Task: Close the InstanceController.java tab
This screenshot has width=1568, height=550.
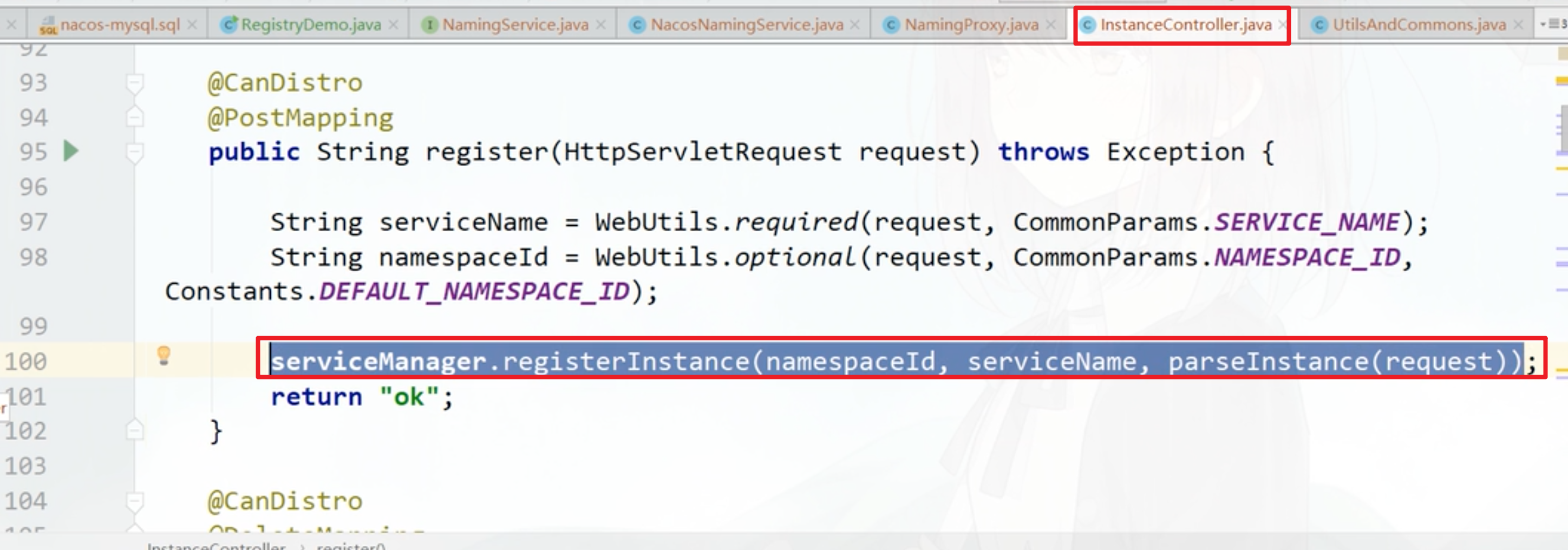Action: [x=1282, y=25]
